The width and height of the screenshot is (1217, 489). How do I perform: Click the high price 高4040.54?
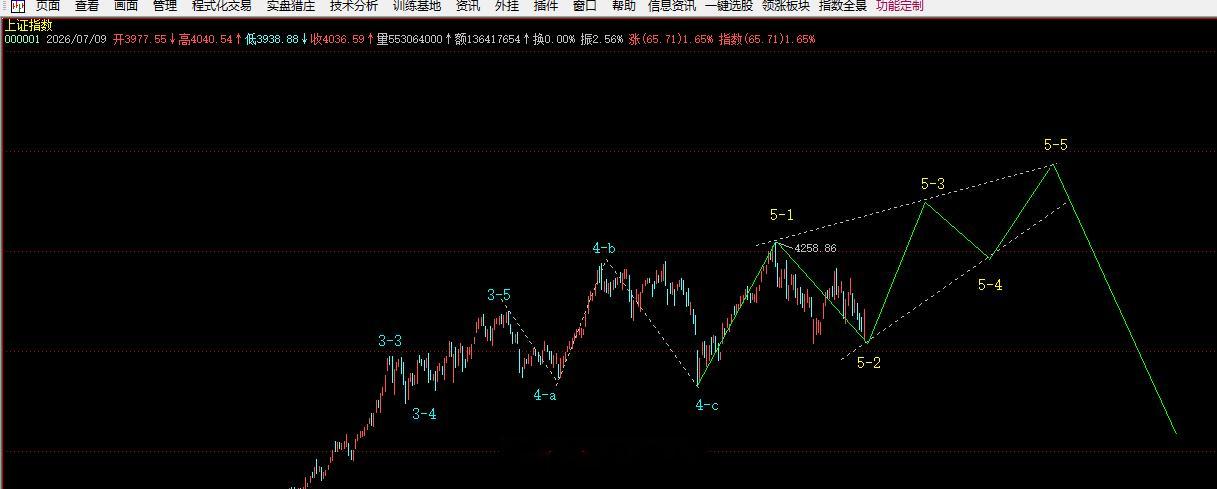click(205, 39)
